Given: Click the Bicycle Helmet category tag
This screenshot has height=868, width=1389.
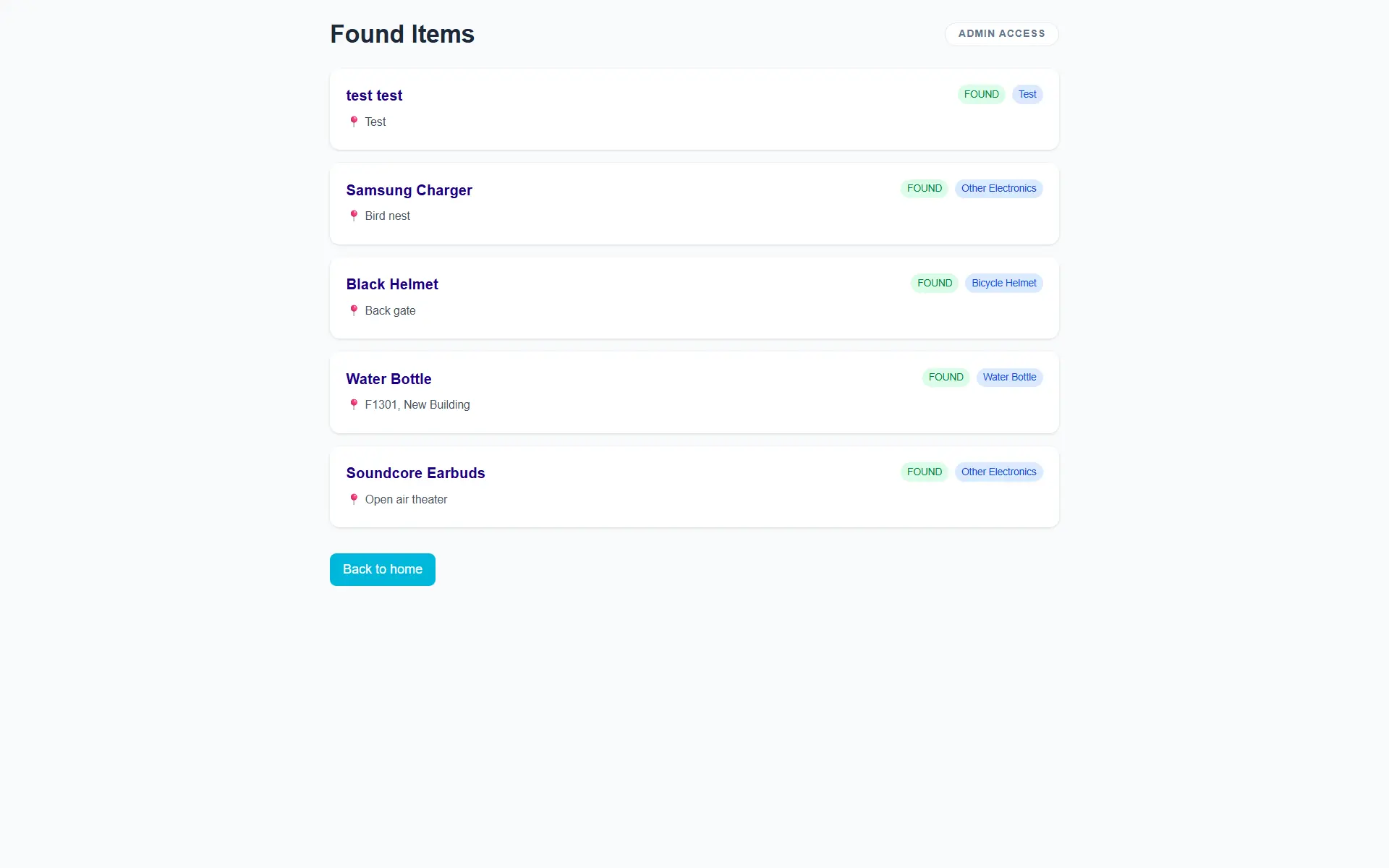Looking at the screenshot, I should click(1003, 283).
